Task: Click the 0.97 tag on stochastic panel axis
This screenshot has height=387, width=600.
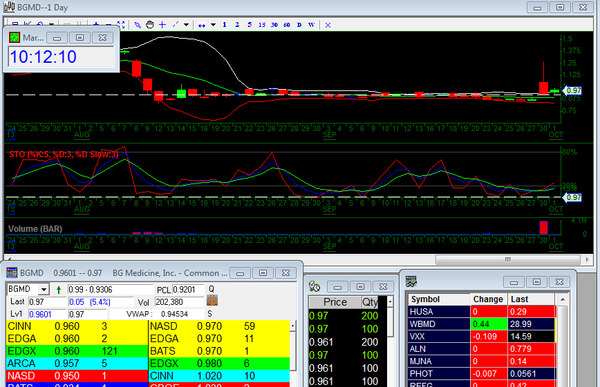Action: [572, 198]
